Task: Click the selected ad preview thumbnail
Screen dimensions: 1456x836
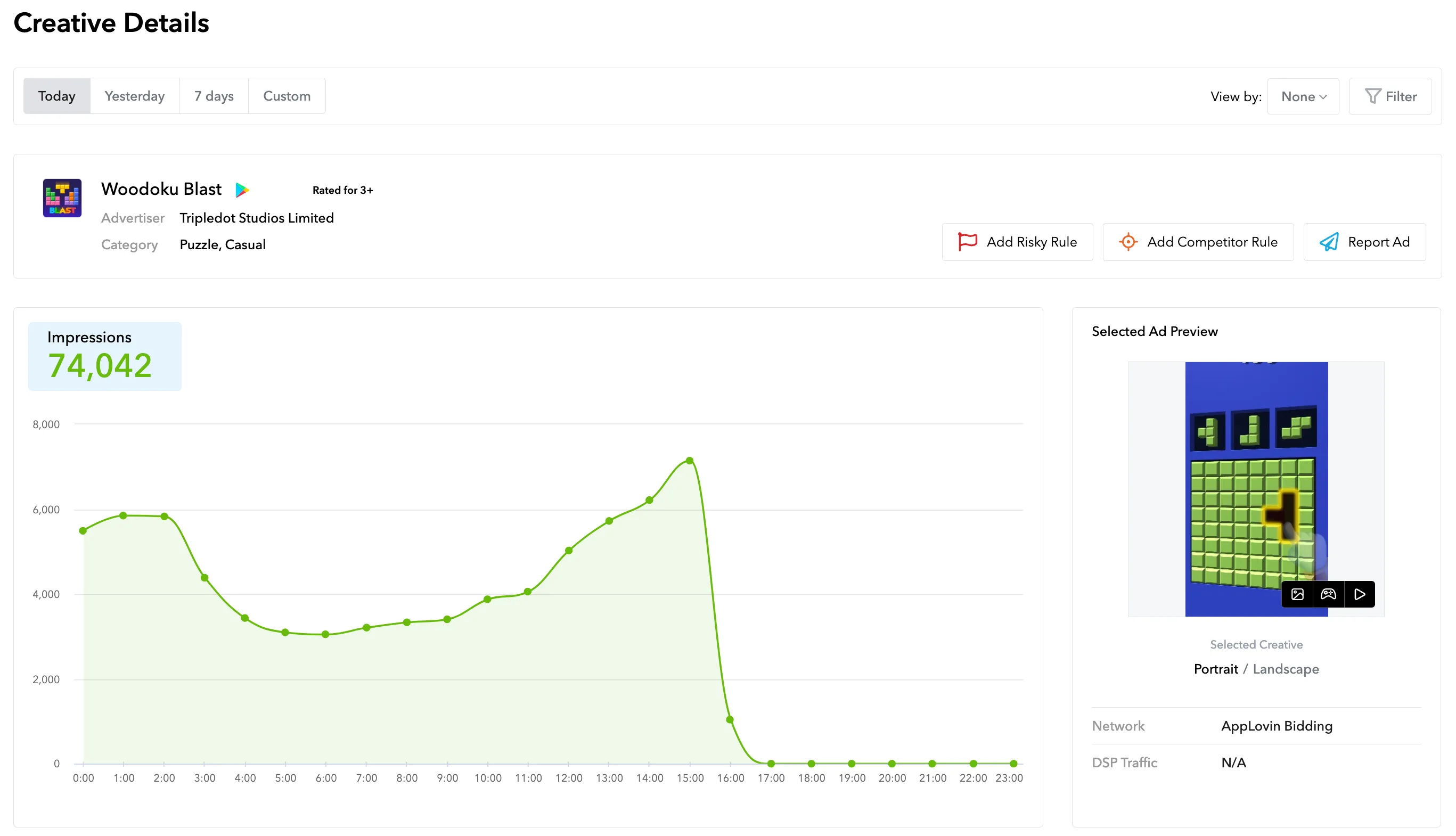Action: click(x=1256, y=488)
